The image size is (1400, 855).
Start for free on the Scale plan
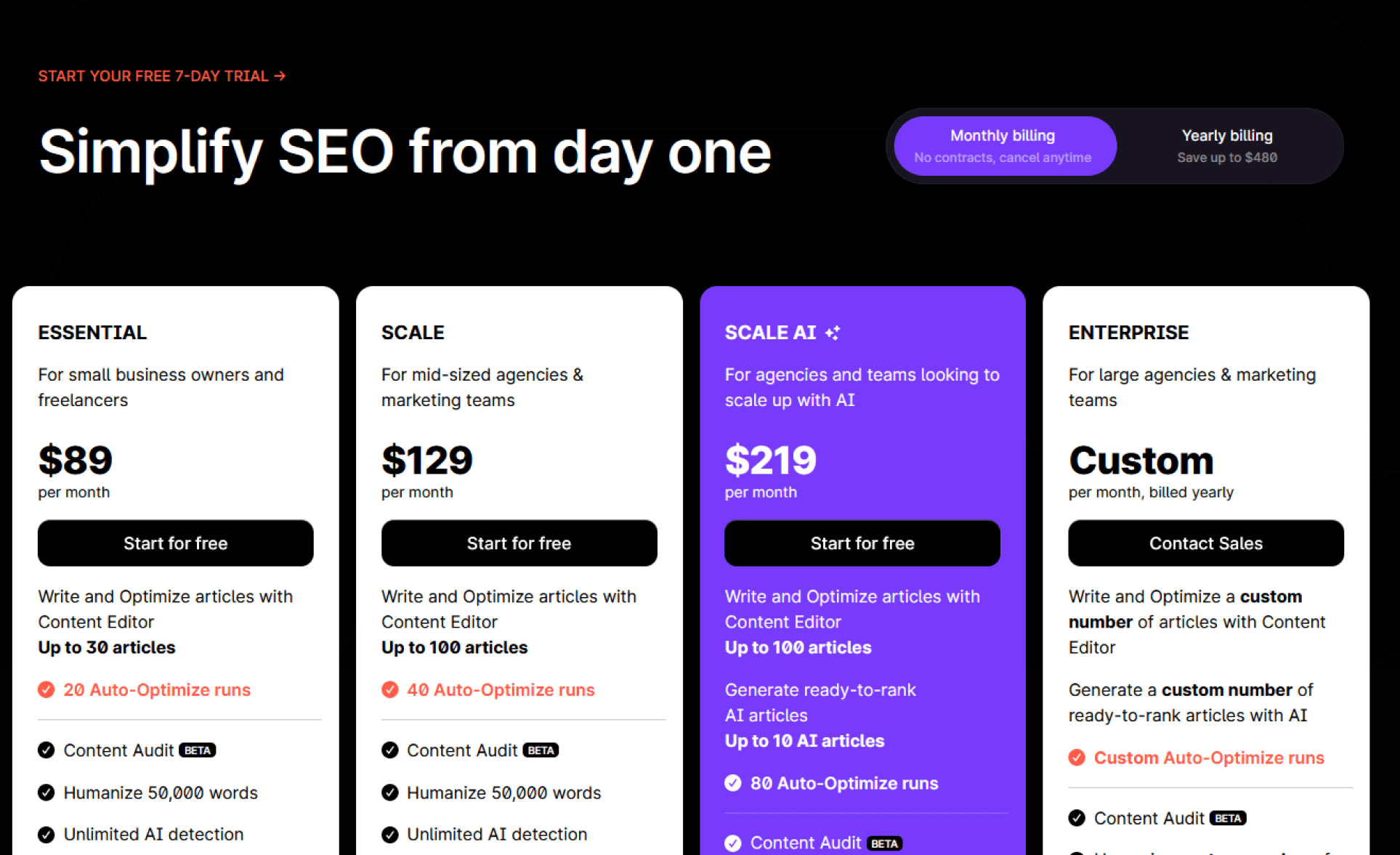519,543
